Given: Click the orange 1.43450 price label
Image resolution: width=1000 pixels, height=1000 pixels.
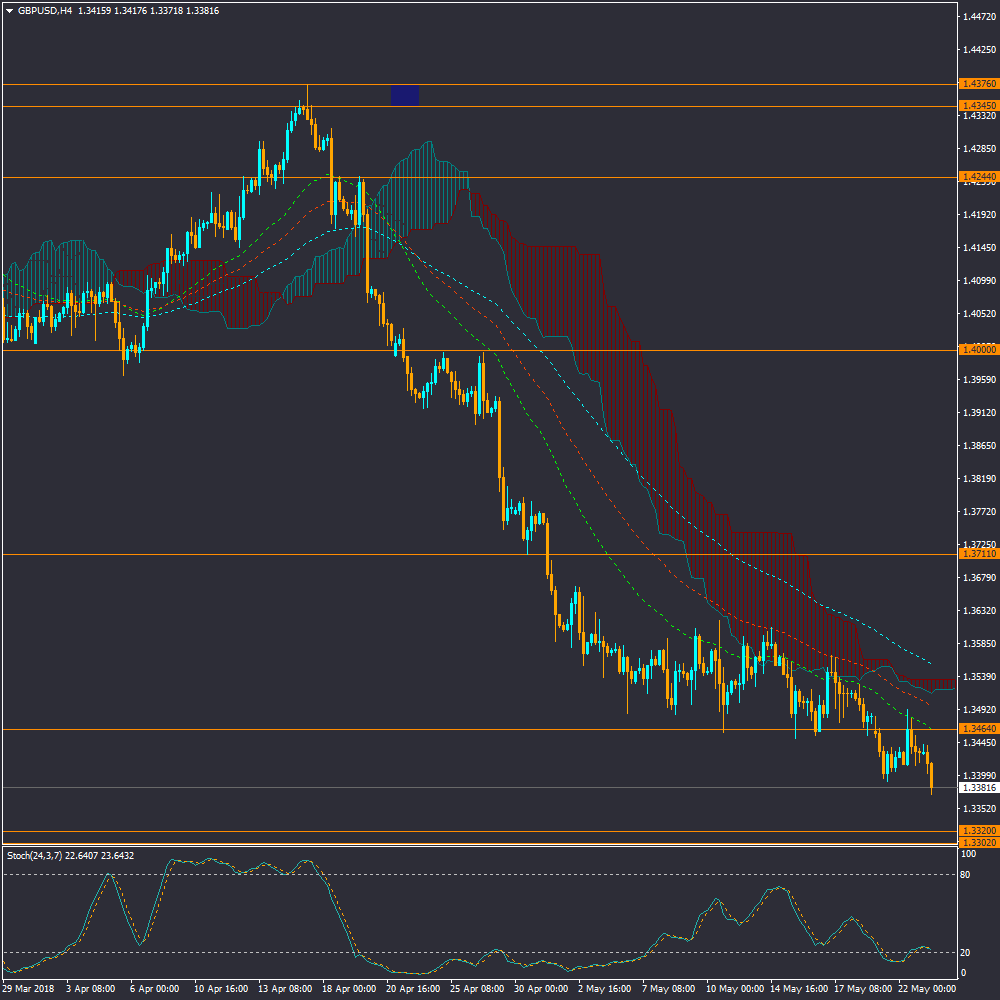Looking at the screenshot, I should pyautogui.click(x=977, y=106).
